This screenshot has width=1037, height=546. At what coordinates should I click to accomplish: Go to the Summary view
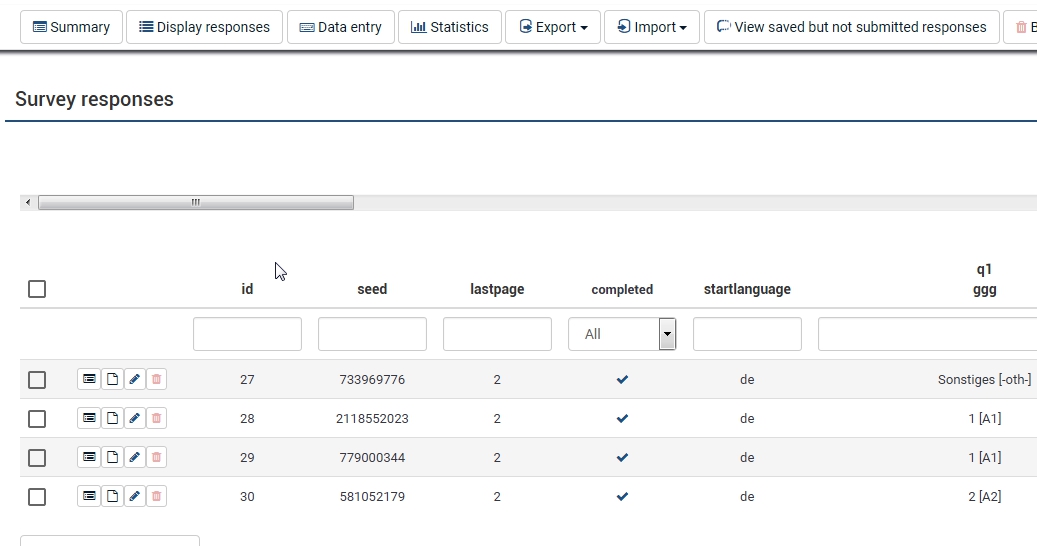pos(71,27)
